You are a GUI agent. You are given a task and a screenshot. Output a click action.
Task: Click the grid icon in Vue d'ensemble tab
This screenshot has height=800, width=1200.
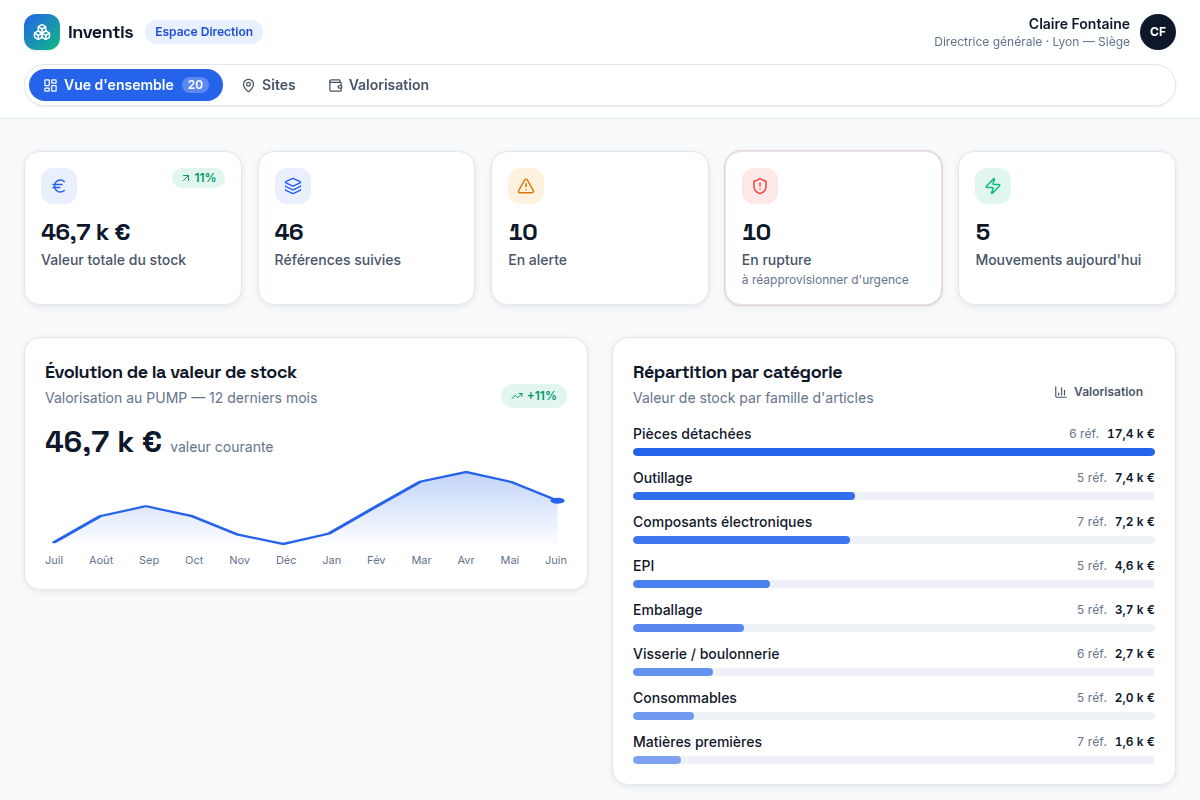51,86
